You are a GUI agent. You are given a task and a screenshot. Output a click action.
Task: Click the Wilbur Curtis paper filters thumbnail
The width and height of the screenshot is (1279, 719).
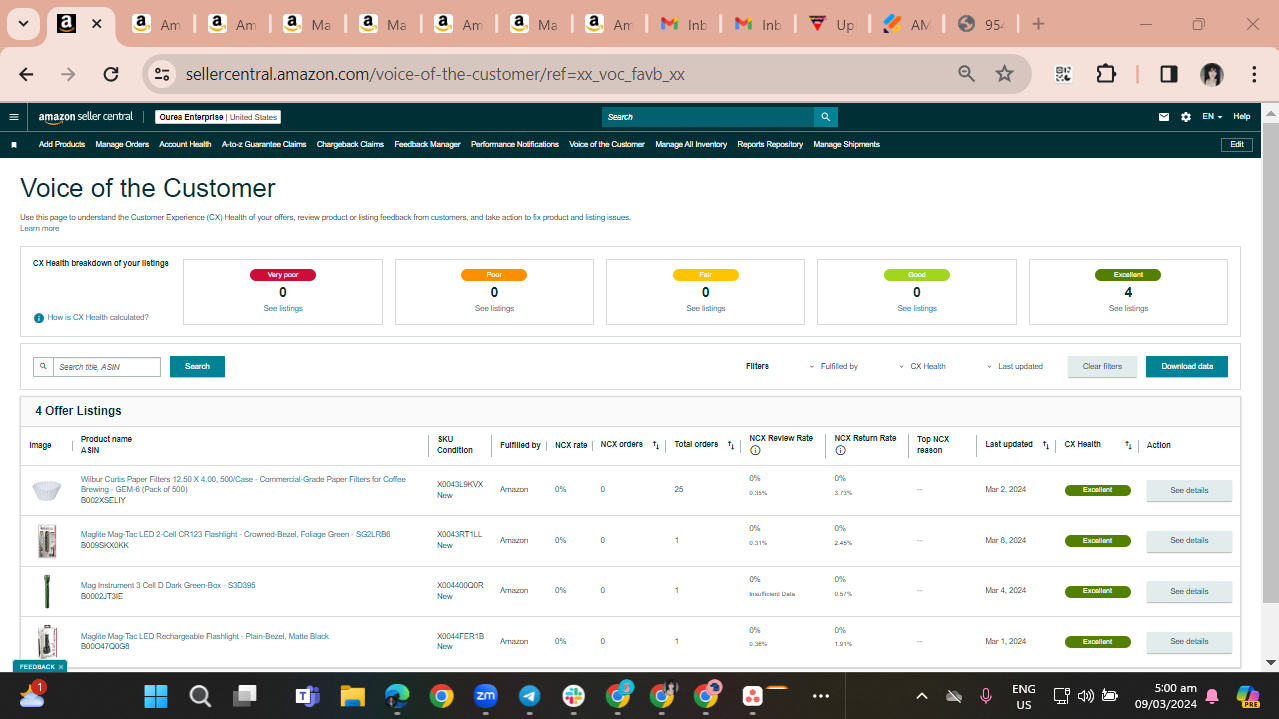[x=46, y=490]
